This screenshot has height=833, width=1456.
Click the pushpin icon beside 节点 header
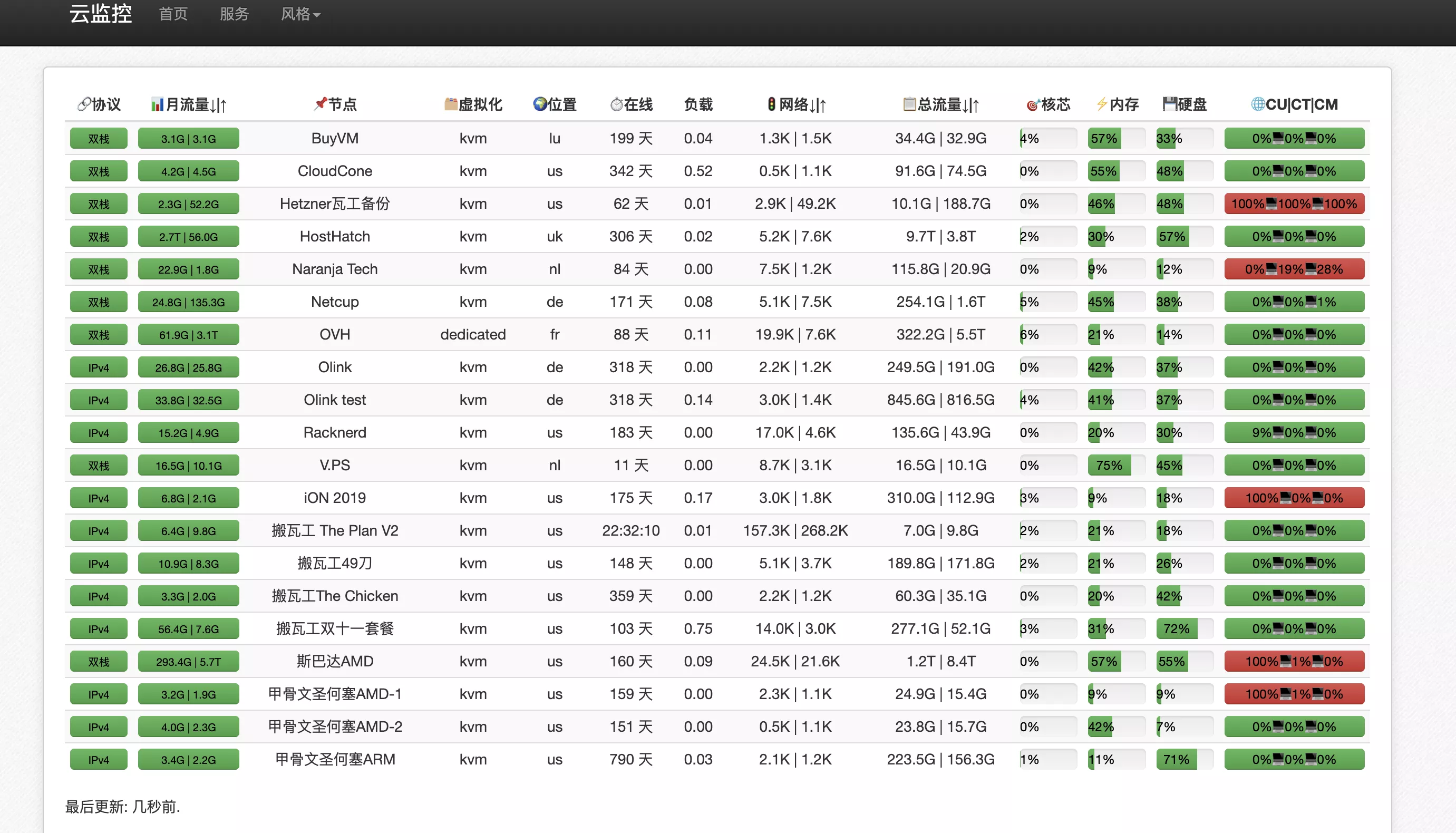321,104
